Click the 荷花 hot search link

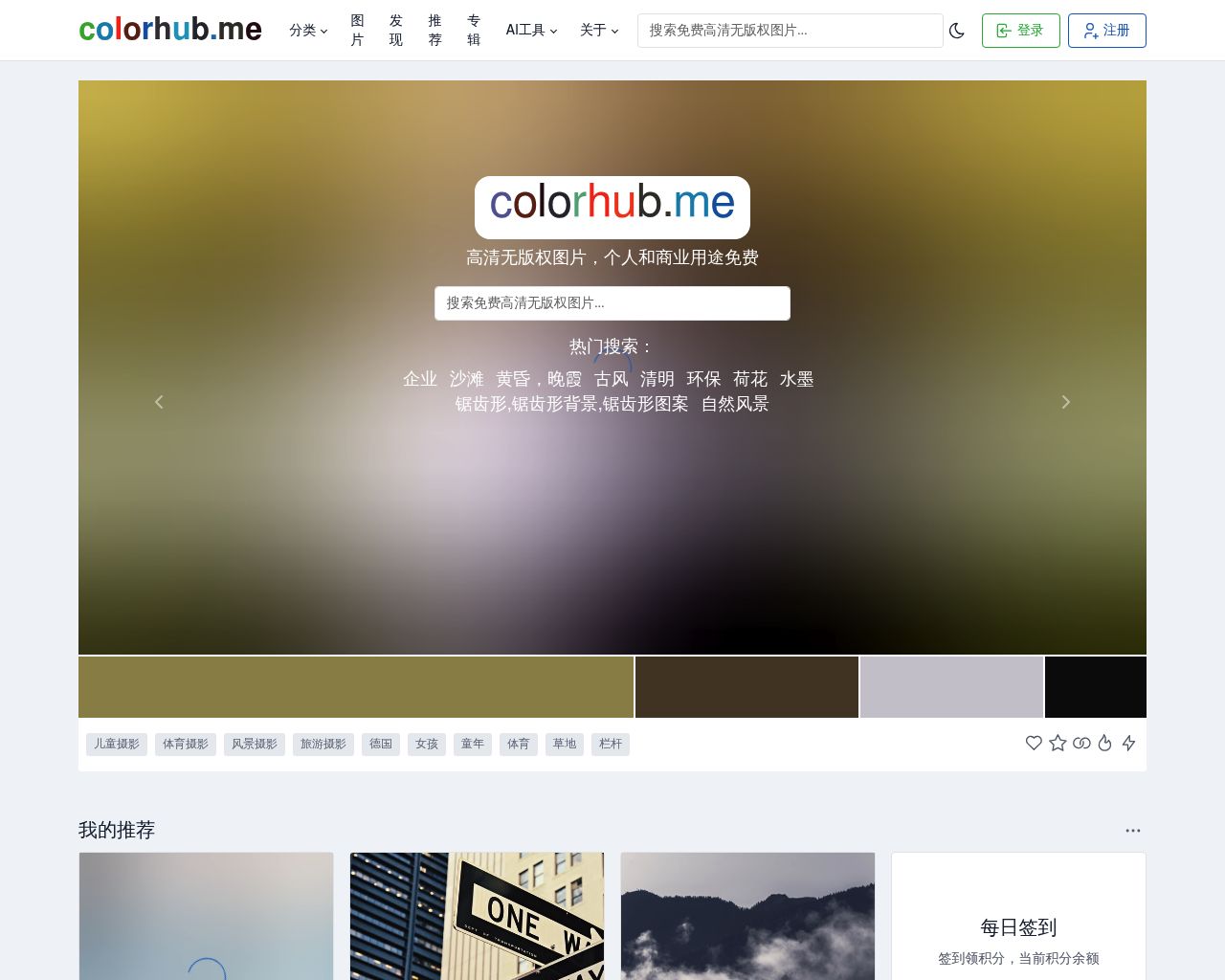coord(750,379)
